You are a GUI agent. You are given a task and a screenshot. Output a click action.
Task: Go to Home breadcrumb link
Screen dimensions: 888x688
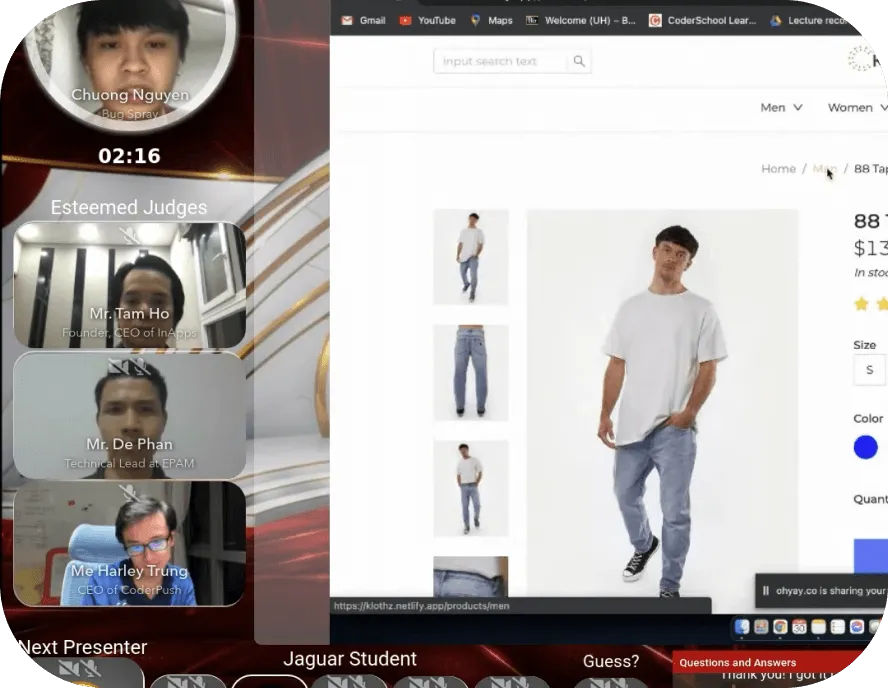[778, 169]
